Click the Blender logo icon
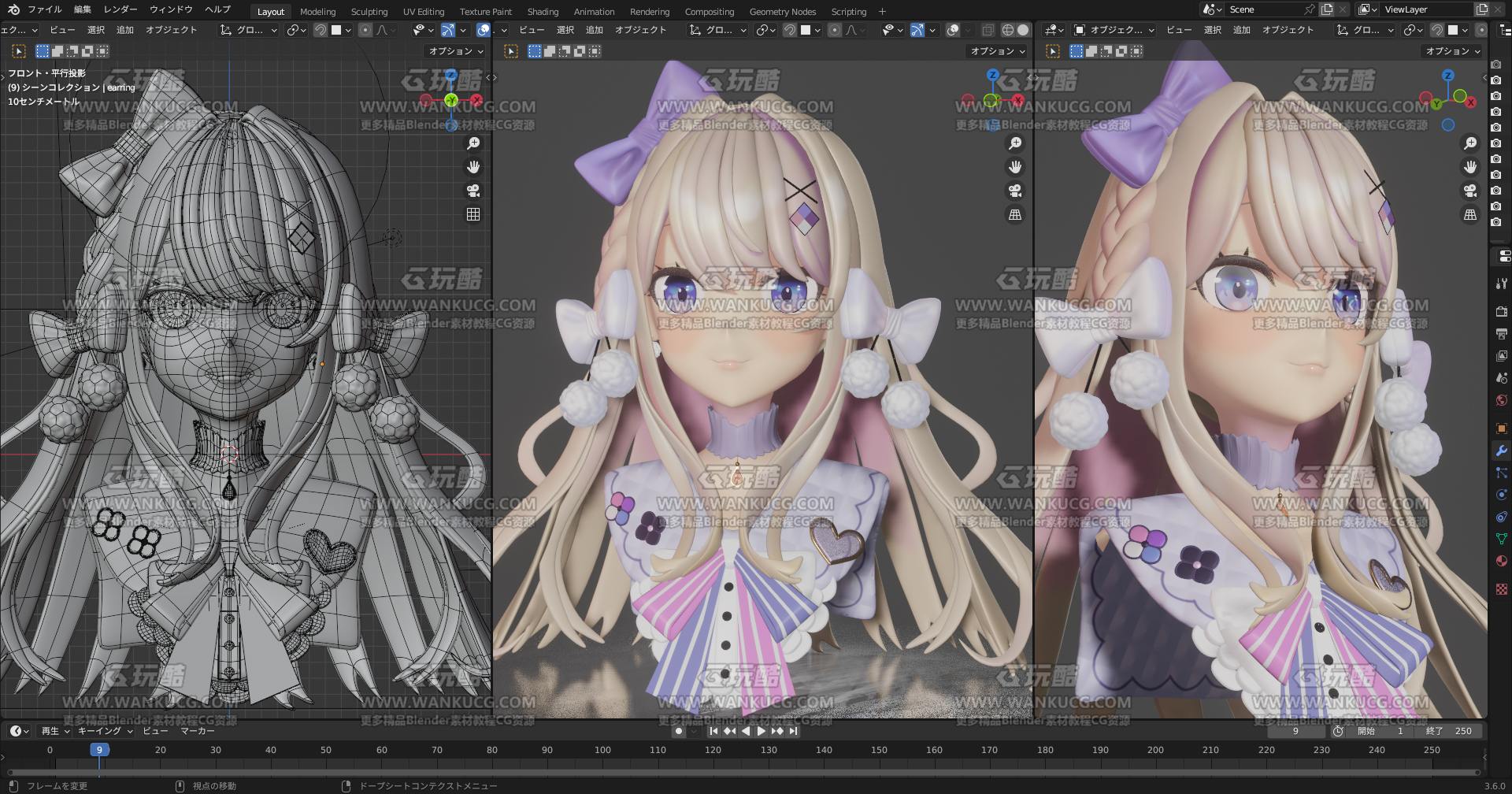This screenshot has width=1512, height=794. pyautogui.click(x=13, y=9)
